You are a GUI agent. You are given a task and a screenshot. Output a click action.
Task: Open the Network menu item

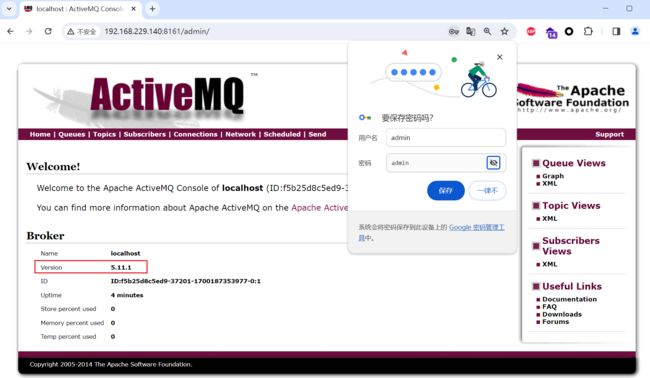click(240, 134)
